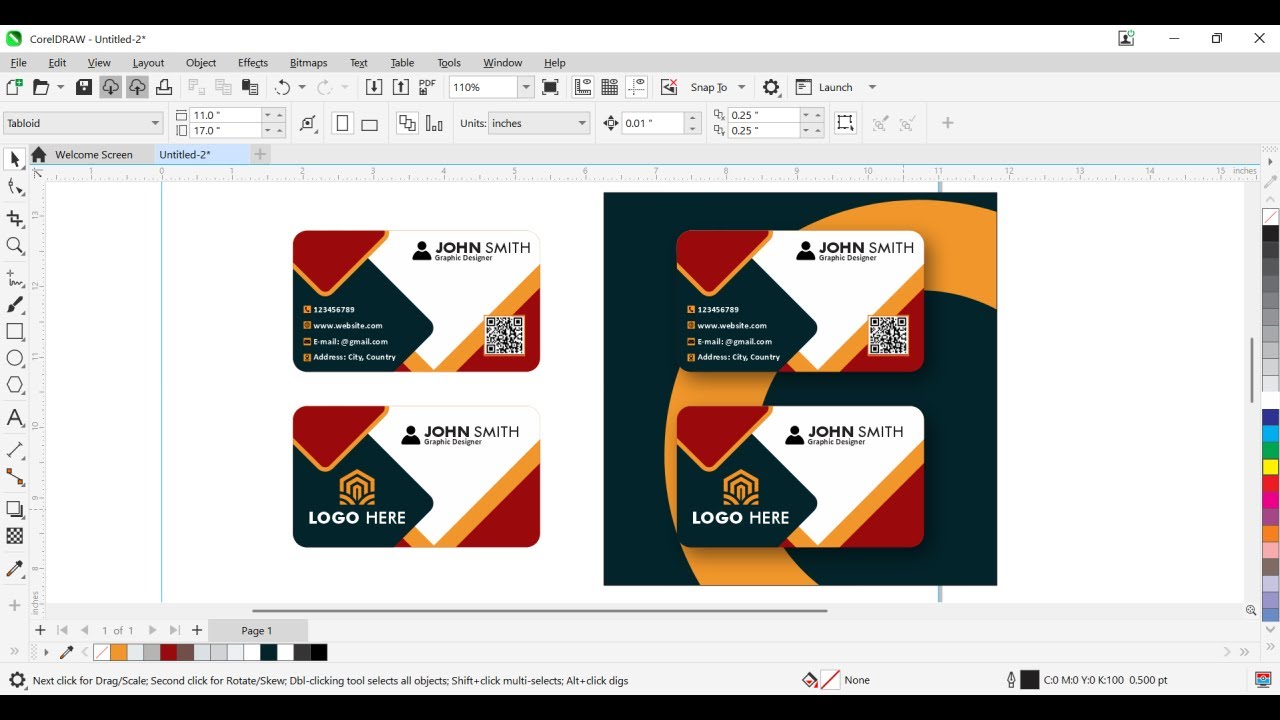
Task: Toggle Show Grid button
Action: coord(609,87)
